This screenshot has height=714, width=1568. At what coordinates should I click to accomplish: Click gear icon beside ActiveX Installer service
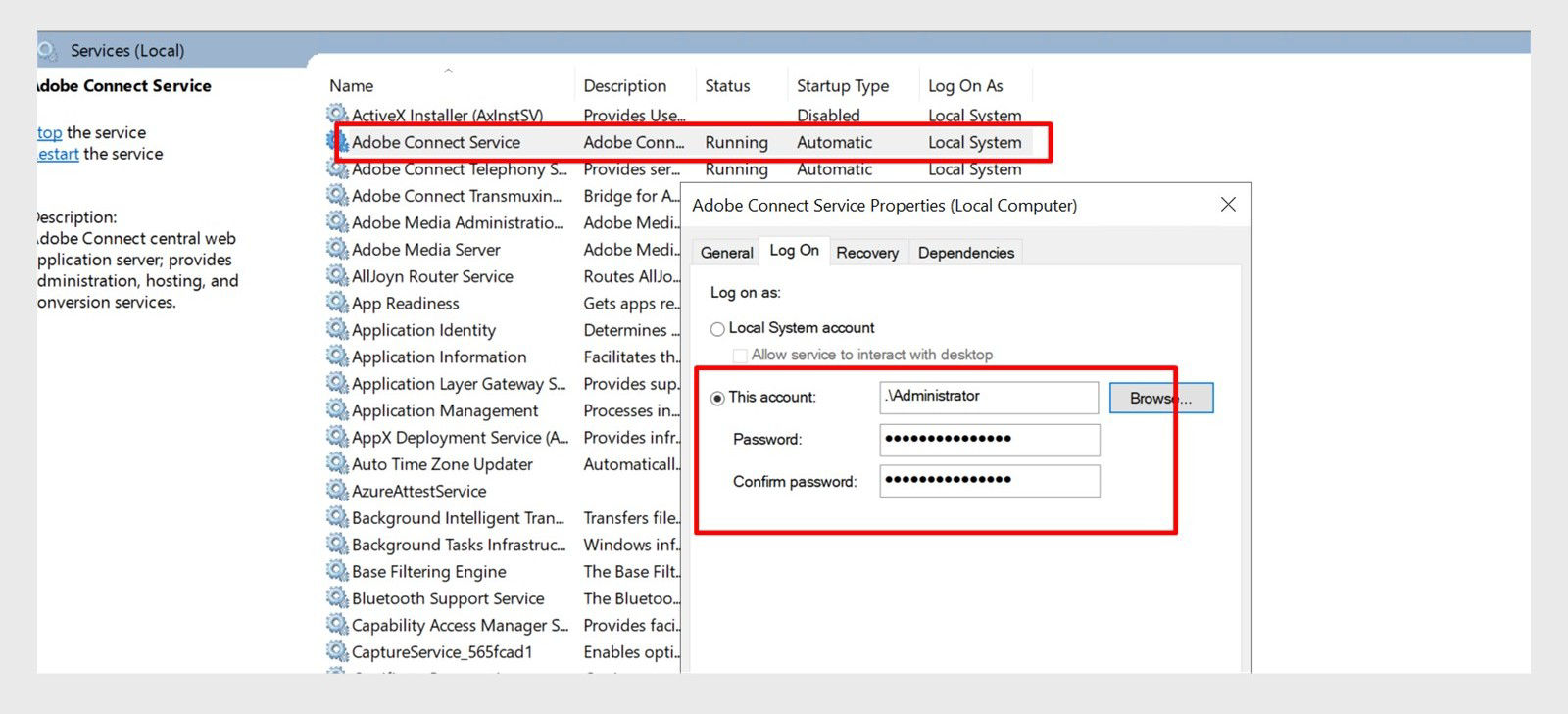tap(337, 115)
